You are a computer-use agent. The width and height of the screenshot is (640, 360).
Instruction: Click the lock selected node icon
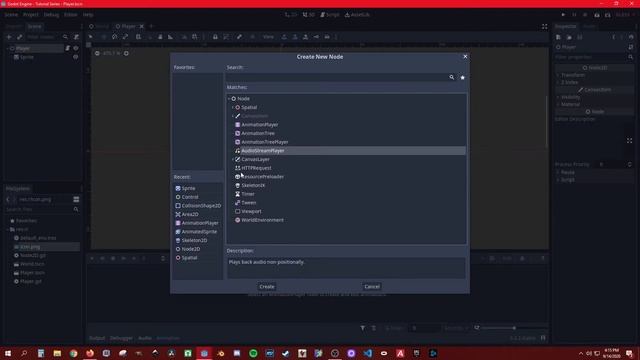pyautogui.click(x=215, y=37)
